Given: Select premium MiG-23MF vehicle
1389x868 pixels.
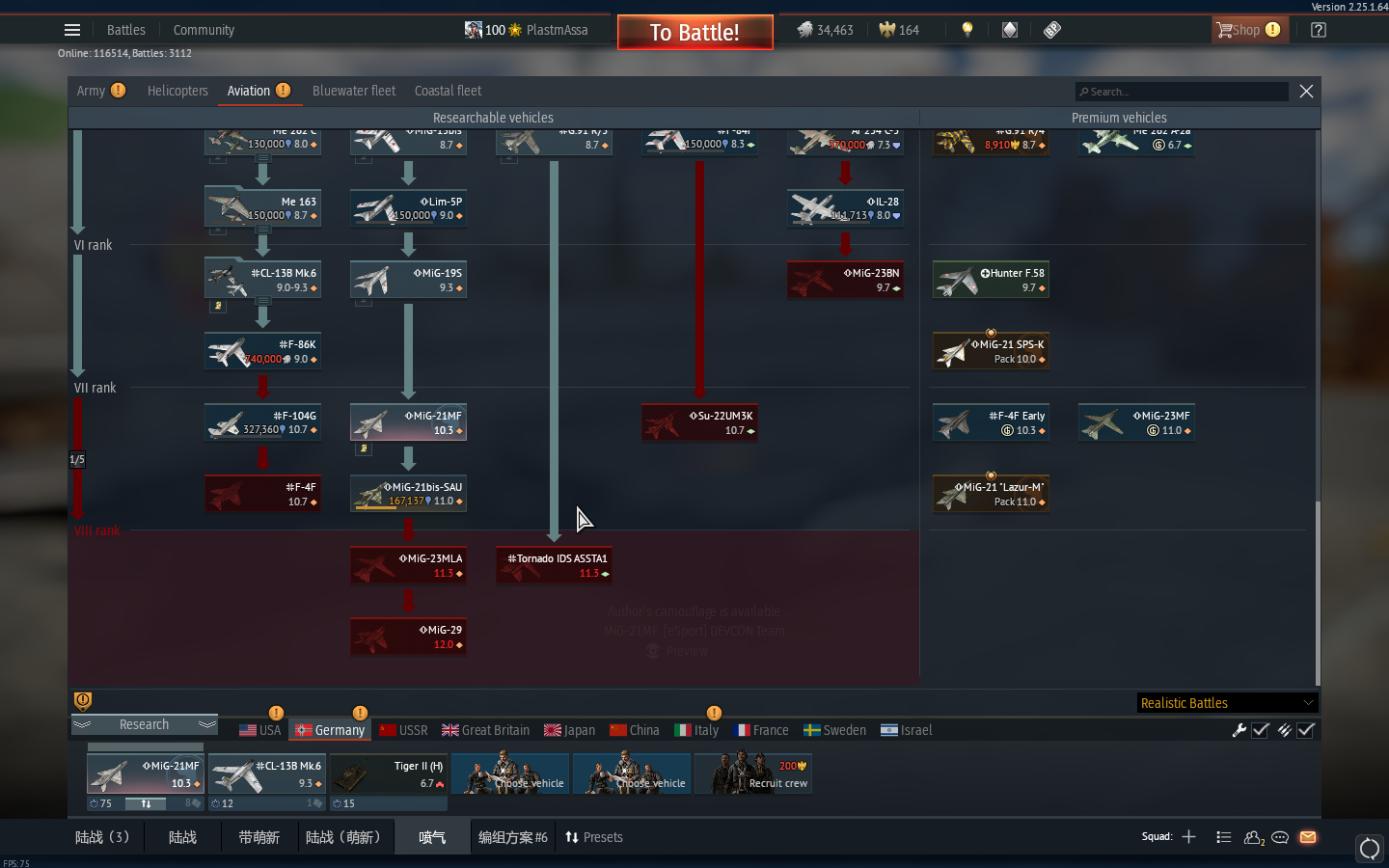Looking at the screenshot, I should tap(1136, 422).
